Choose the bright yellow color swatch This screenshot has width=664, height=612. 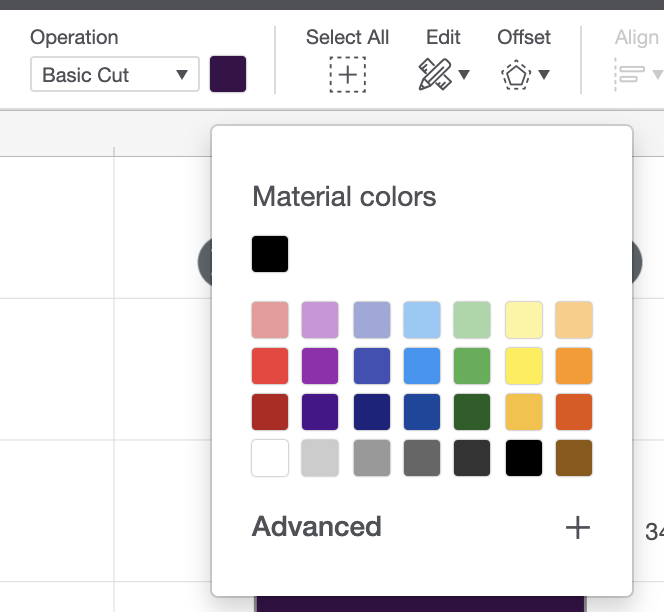click(x=524, y=366)
